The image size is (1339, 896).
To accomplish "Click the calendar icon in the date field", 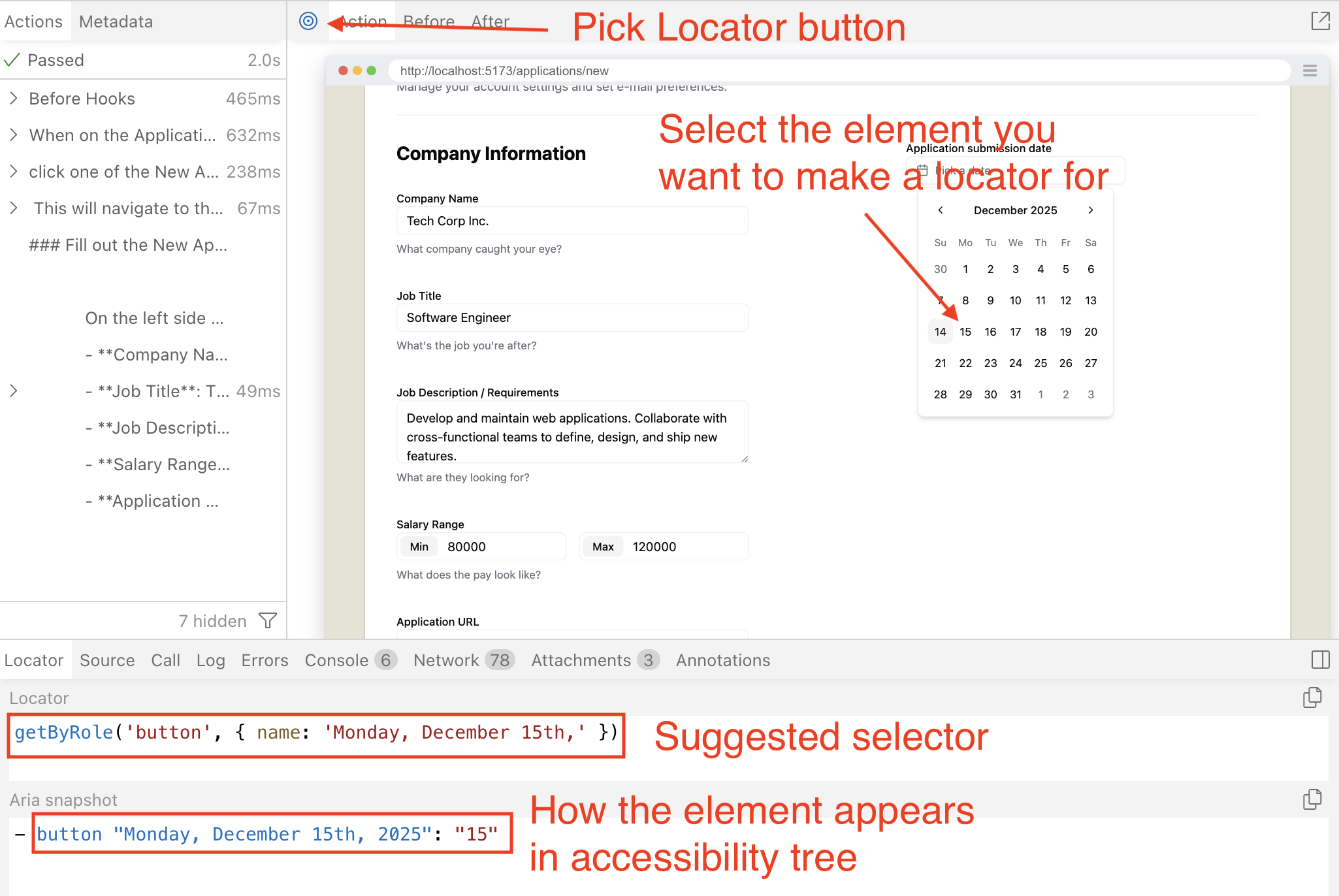I will click(x=922, y=170).
